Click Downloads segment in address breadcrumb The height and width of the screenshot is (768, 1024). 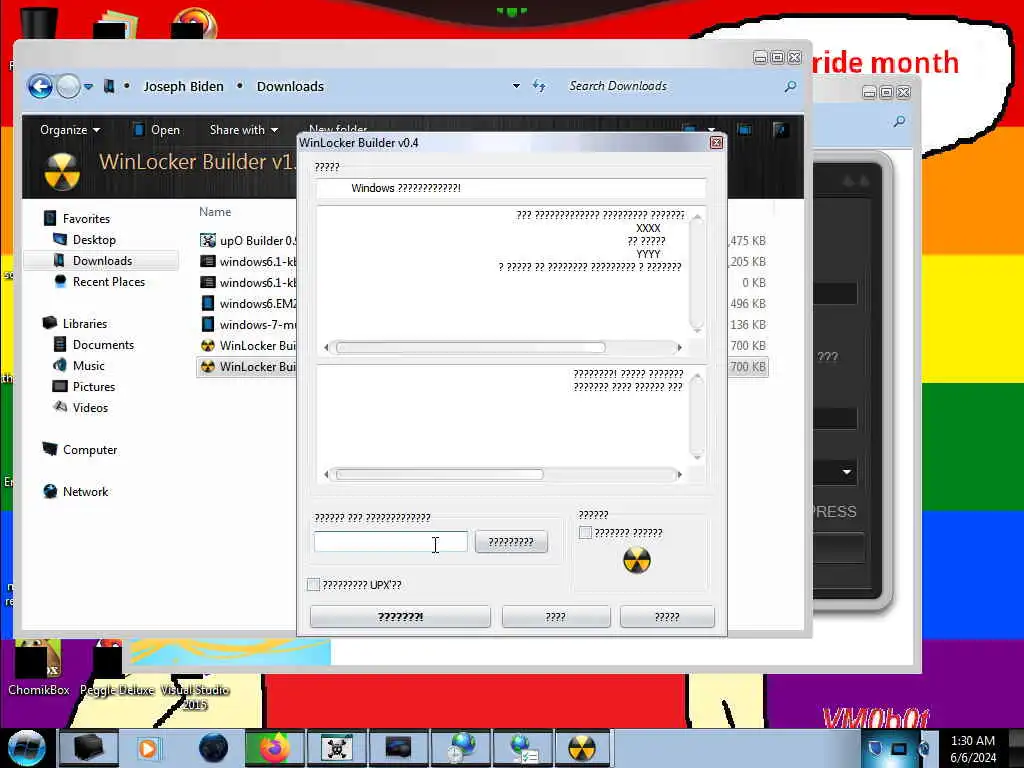(290, 86)
